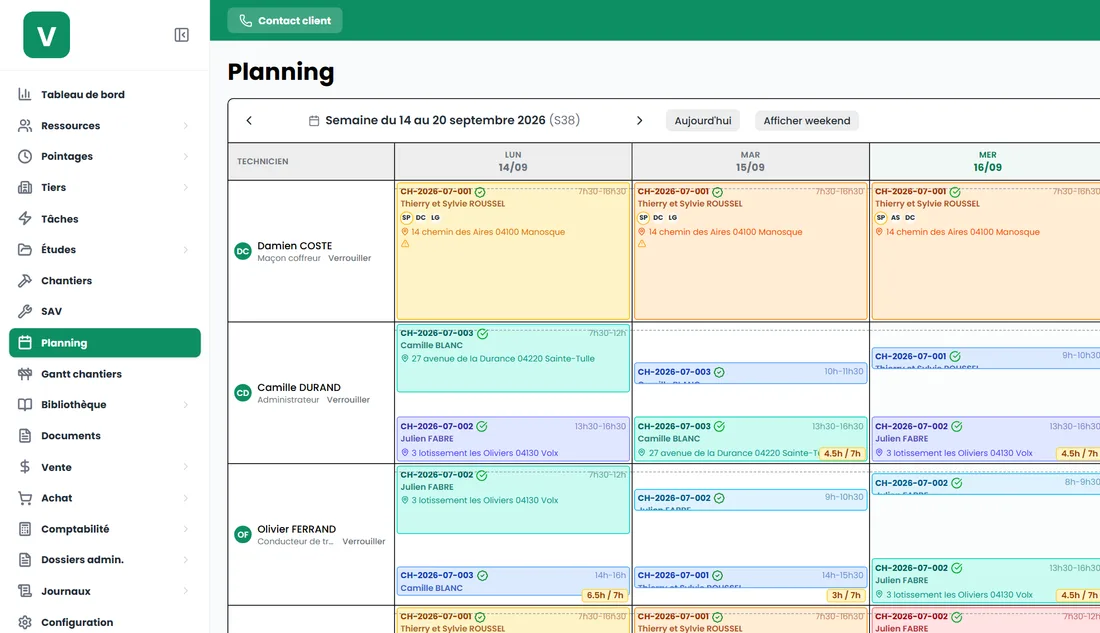Viewport: 1100px width, 633px height.
Task: Click the Vente dollar icon
Action: [x=25, y=467]
